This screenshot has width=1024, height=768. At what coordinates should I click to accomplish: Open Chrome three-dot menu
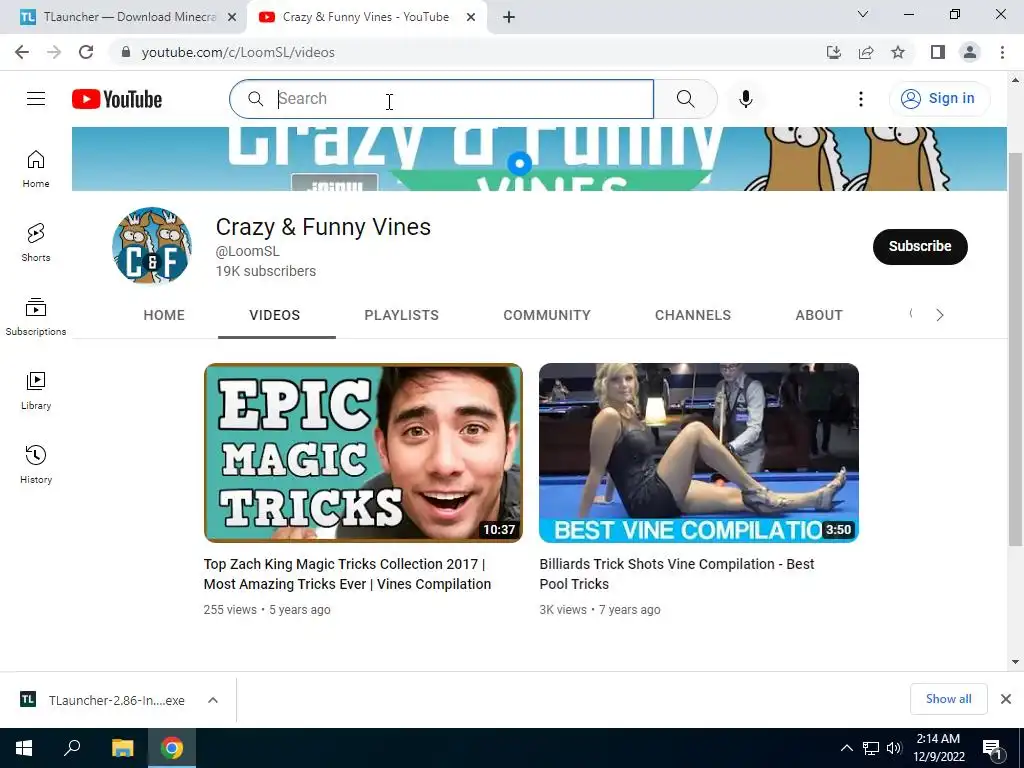[1002, 52]
